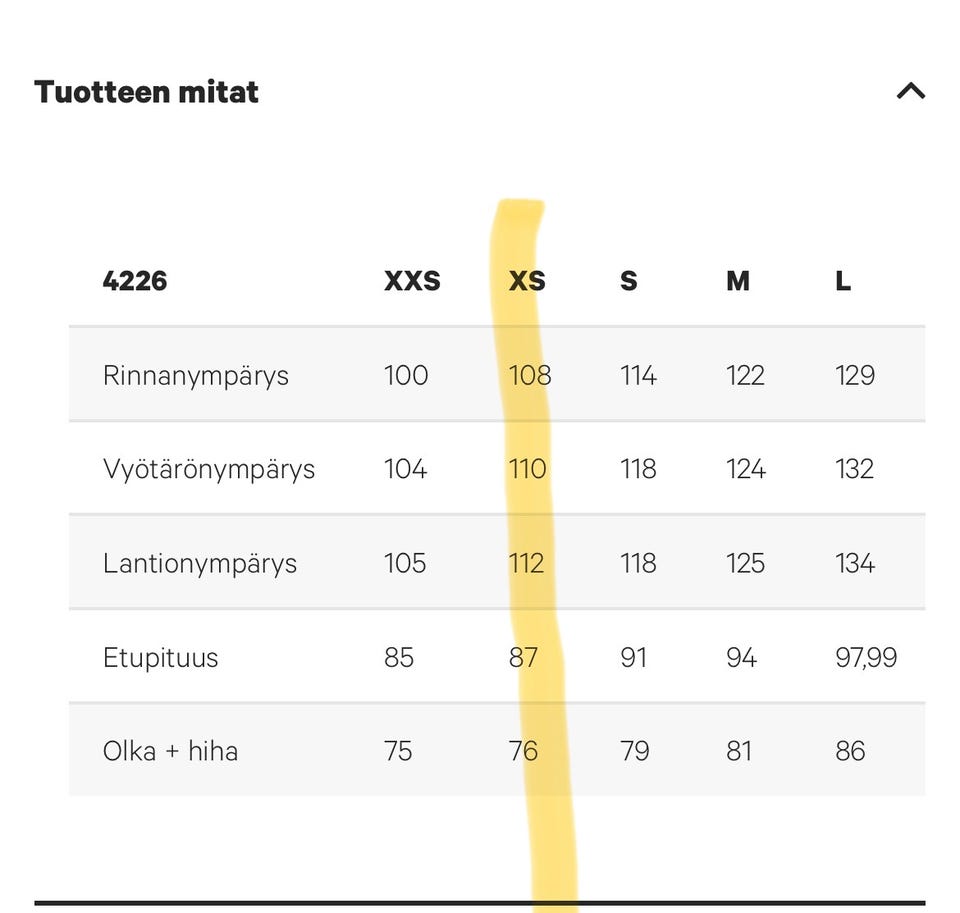Select the Rinnanympärys row label
The image size is (960, 913).
(196, 376)
